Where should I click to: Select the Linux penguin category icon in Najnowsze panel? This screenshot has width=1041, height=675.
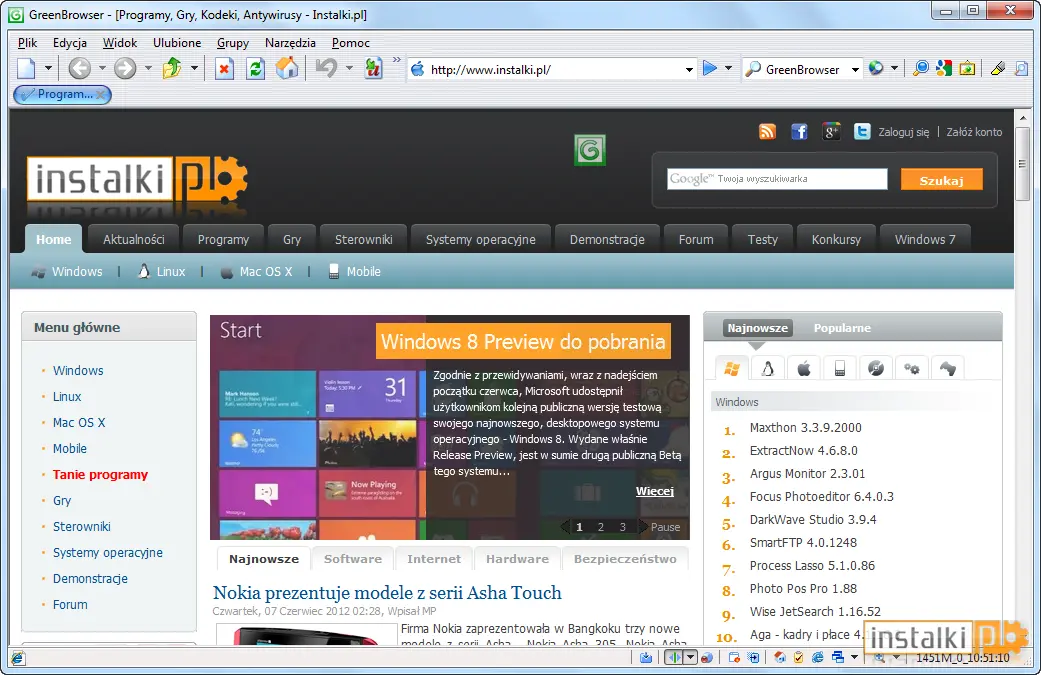[767, 368]
